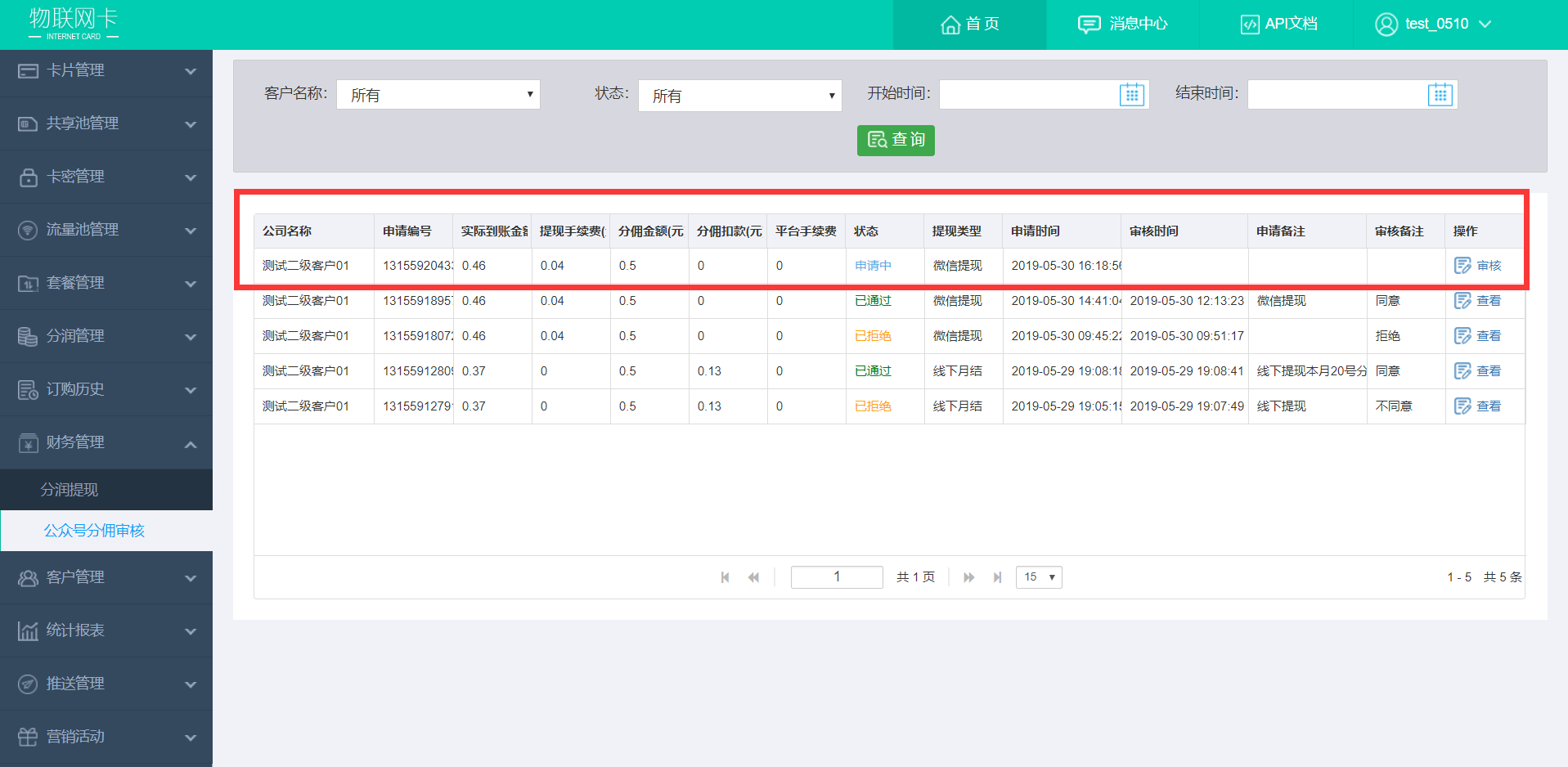Viewport: 1568px width, 767px height.
Task: Click the 财务管理 yen icon
Action: pos(28,443)
